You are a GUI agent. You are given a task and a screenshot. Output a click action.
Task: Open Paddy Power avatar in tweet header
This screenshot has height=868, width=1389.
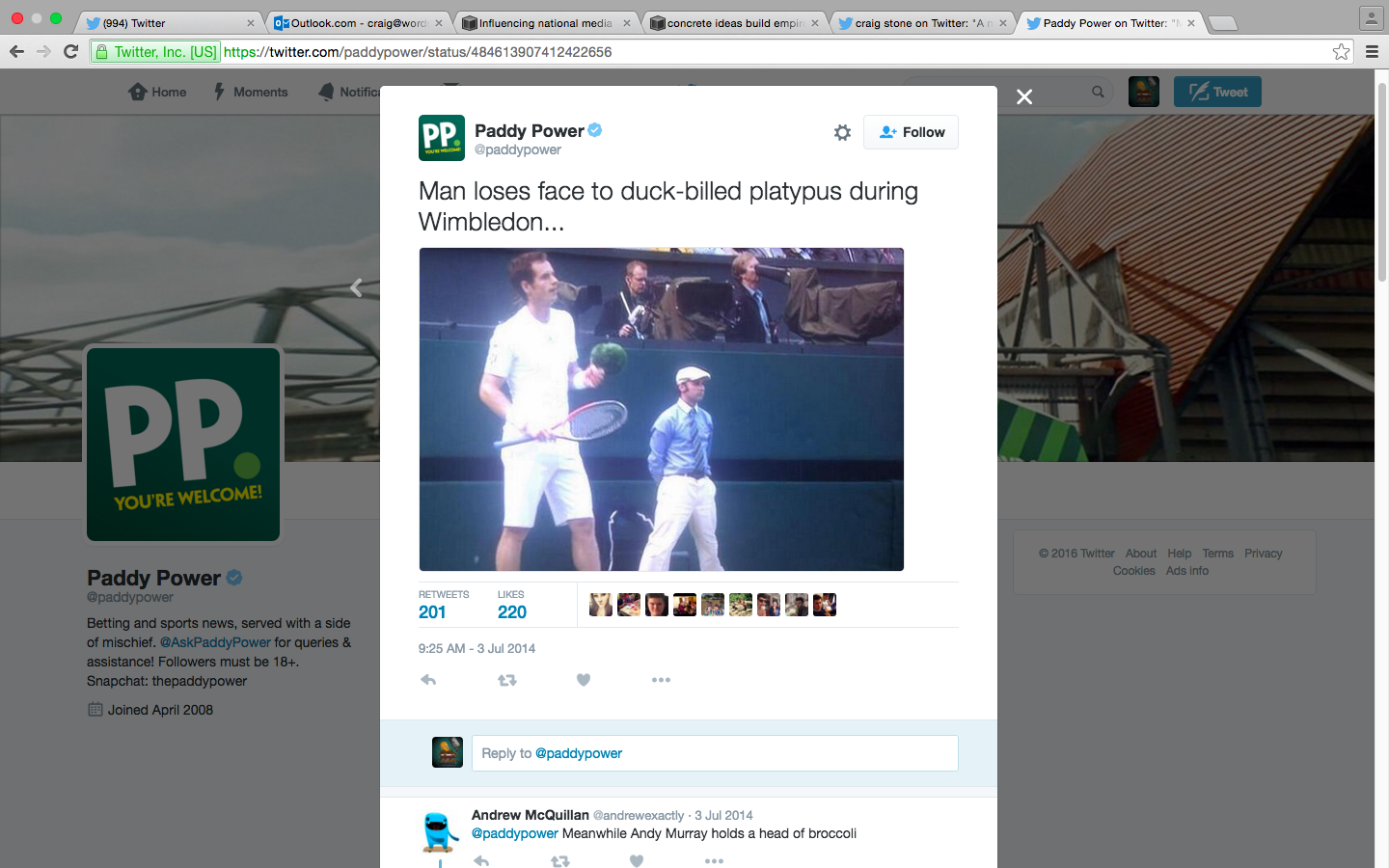point(442,138)
